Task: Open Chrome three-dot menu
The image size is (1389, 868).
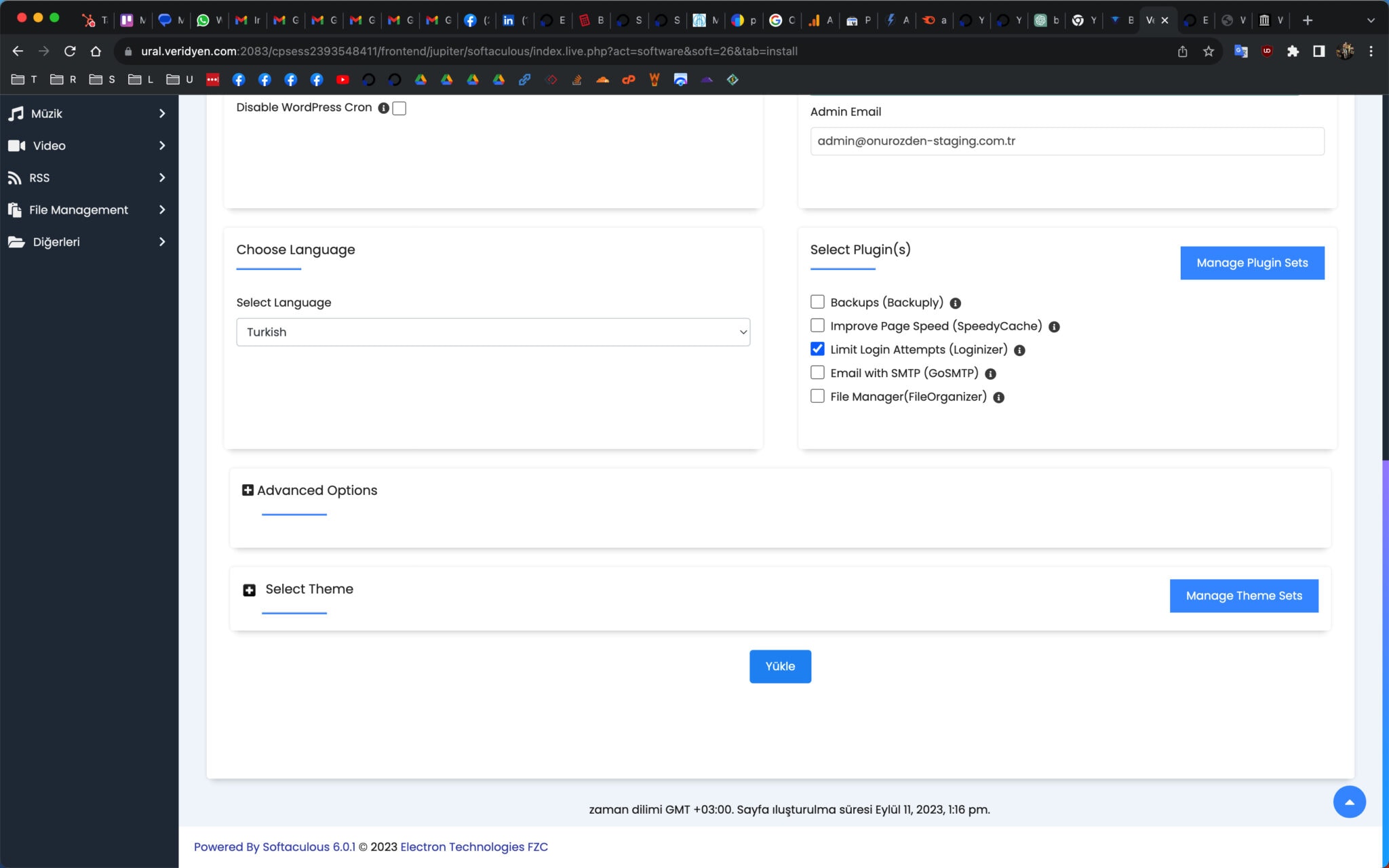Action: click(x=1371, y=52)
